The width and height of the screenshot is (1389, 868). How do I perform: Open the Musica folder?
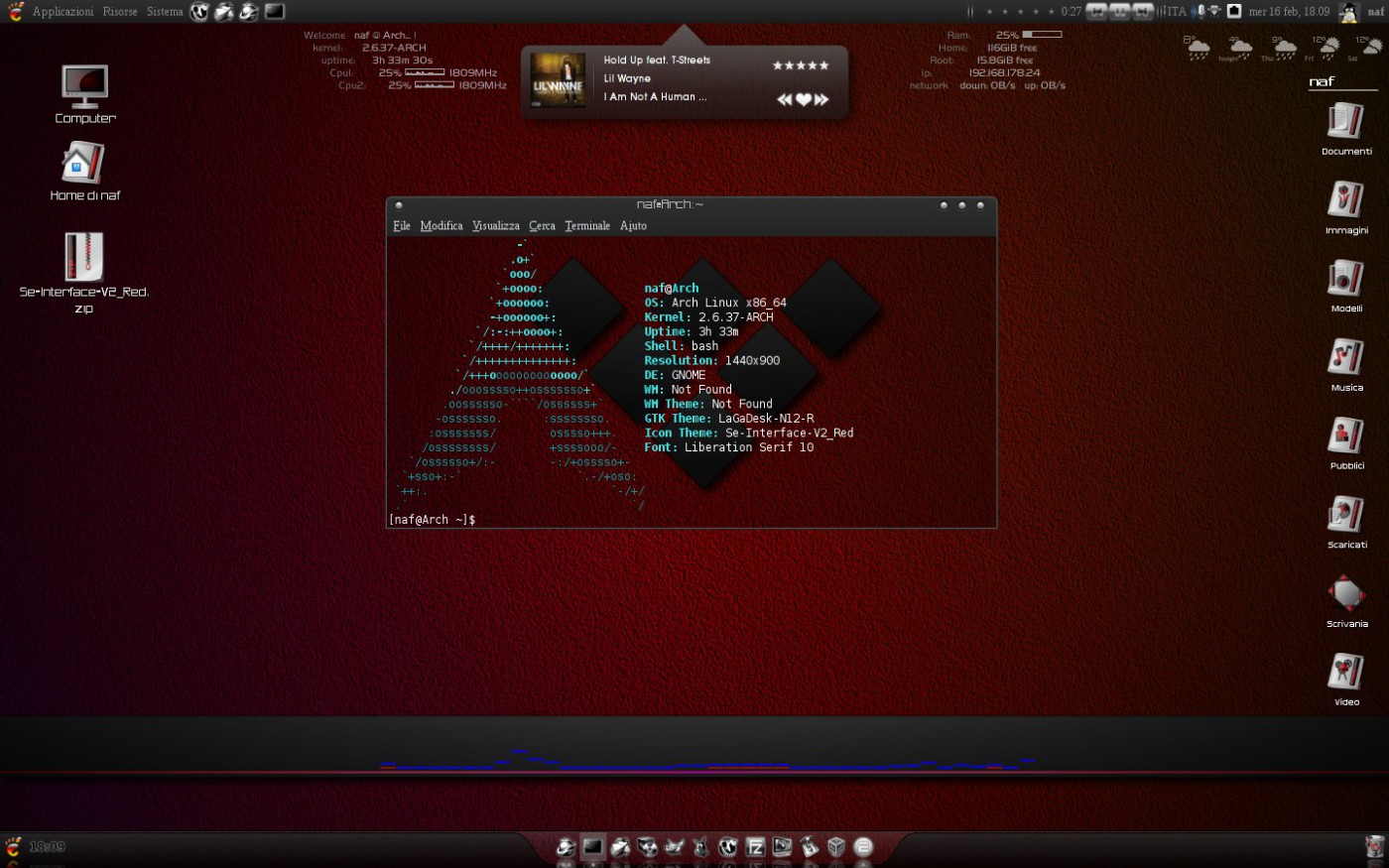(1346, 365)
